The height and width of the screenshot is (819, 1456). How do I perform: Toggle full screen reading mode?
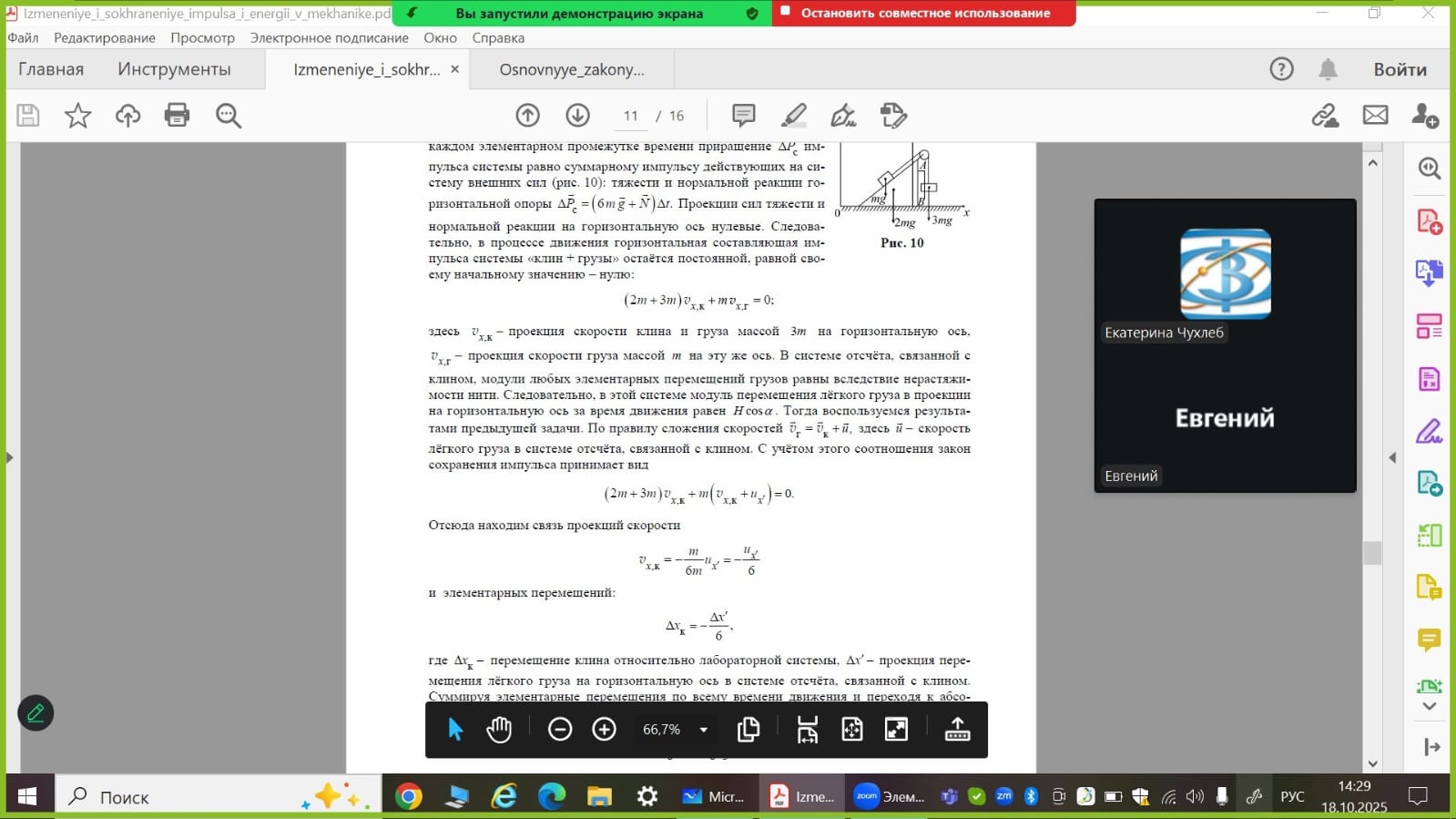coord(896,730)
